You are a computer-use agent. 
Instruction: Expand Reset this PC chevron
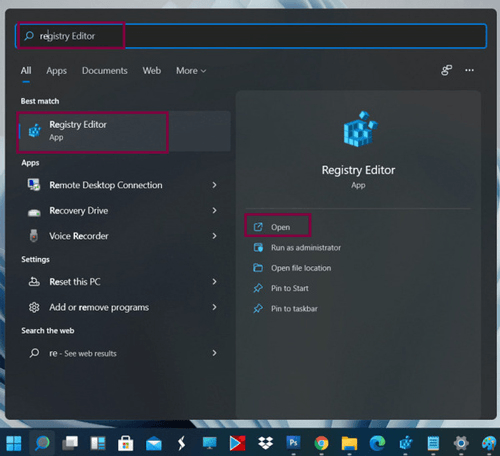pyautogui.click(x=214, y=282)
